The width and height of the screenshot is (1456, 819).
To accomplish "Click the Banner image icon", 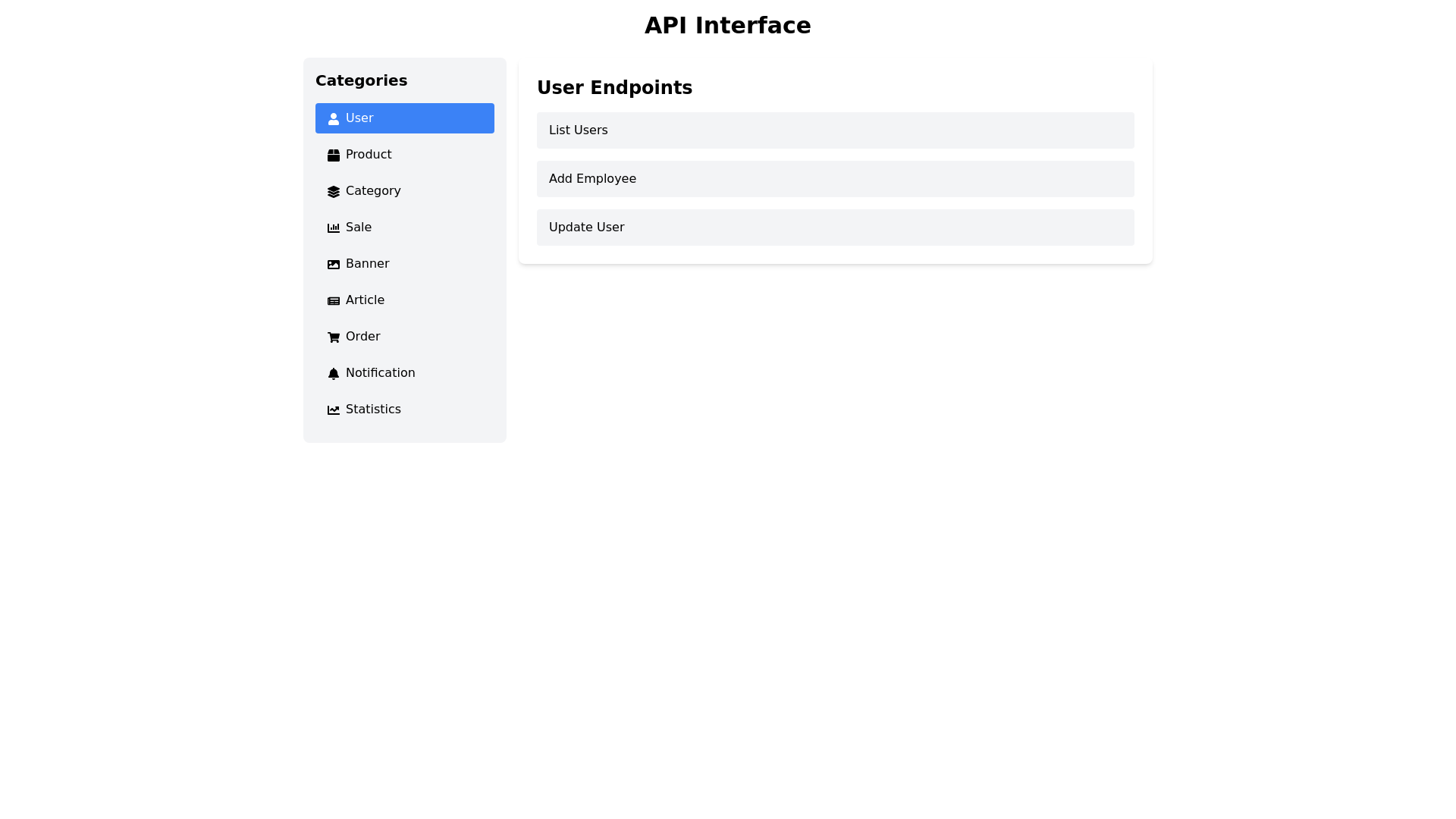I will pyautogui.click(x=334, y=265).
